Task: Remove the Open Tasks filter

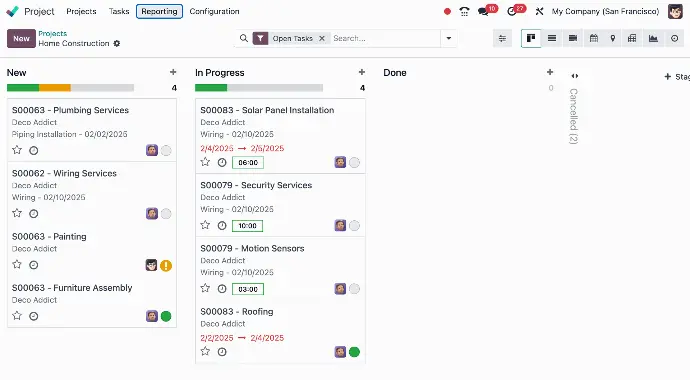Action: click(x=322, y=38)
